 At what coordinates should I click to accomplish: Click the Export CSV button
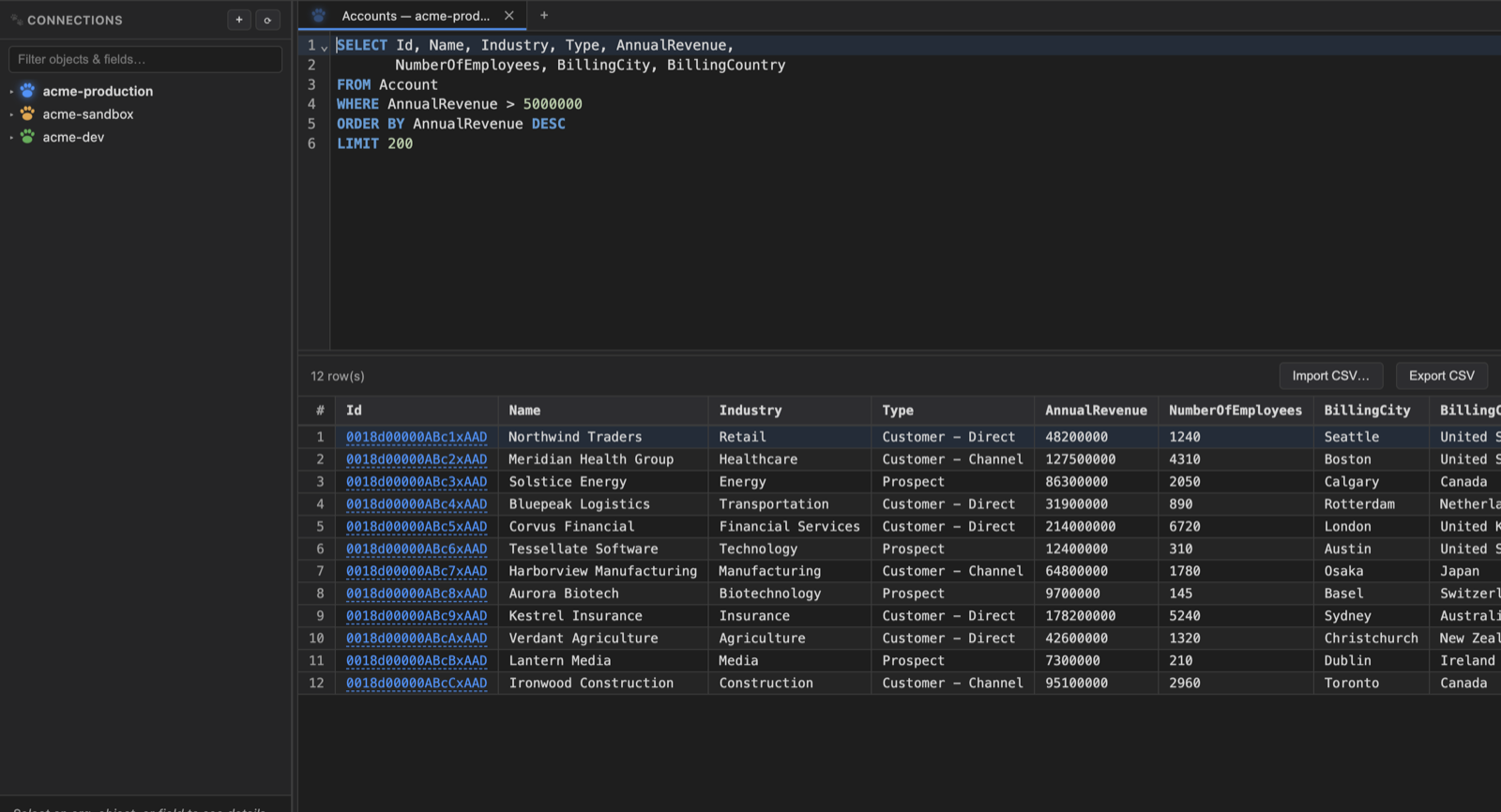tap(1442, 376)
